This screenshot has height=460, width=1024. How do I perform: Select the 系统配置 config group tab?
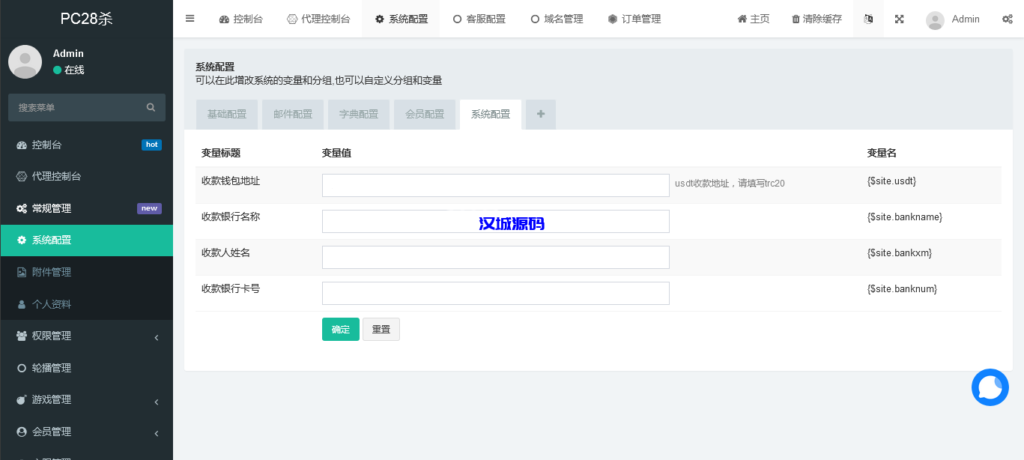tap(490, 114)
